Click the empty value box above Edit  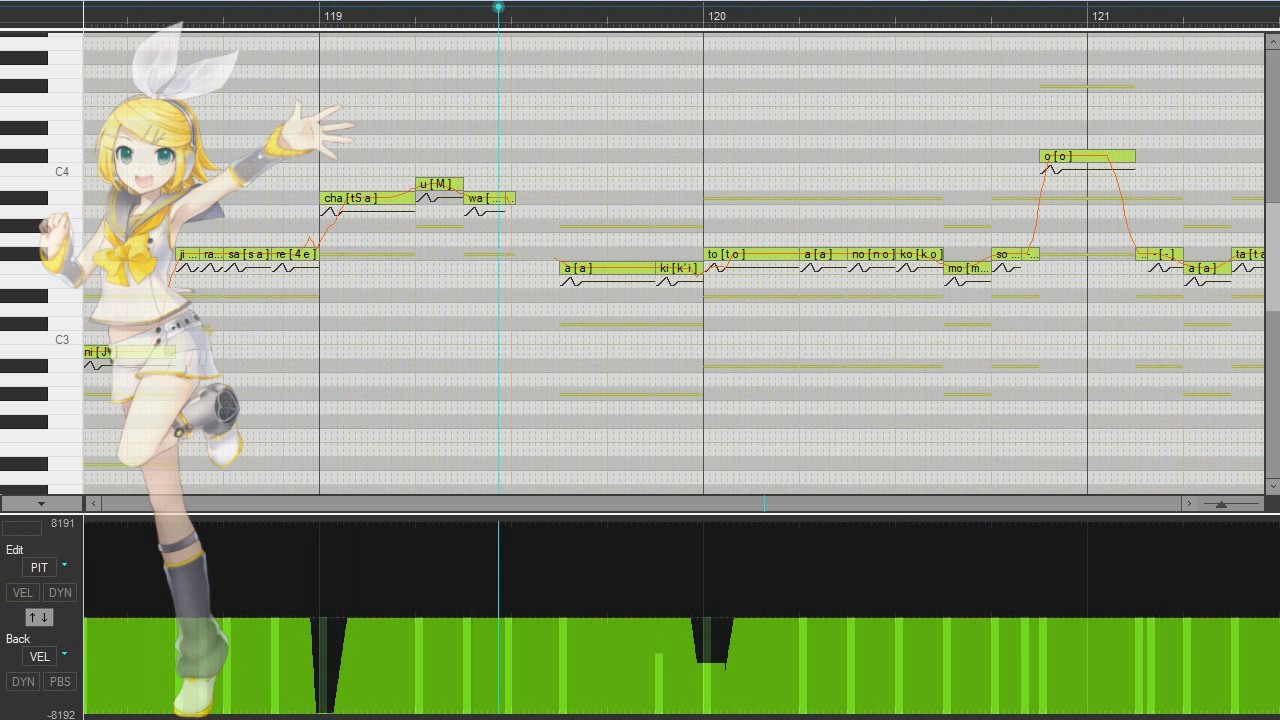coord(21,528)
